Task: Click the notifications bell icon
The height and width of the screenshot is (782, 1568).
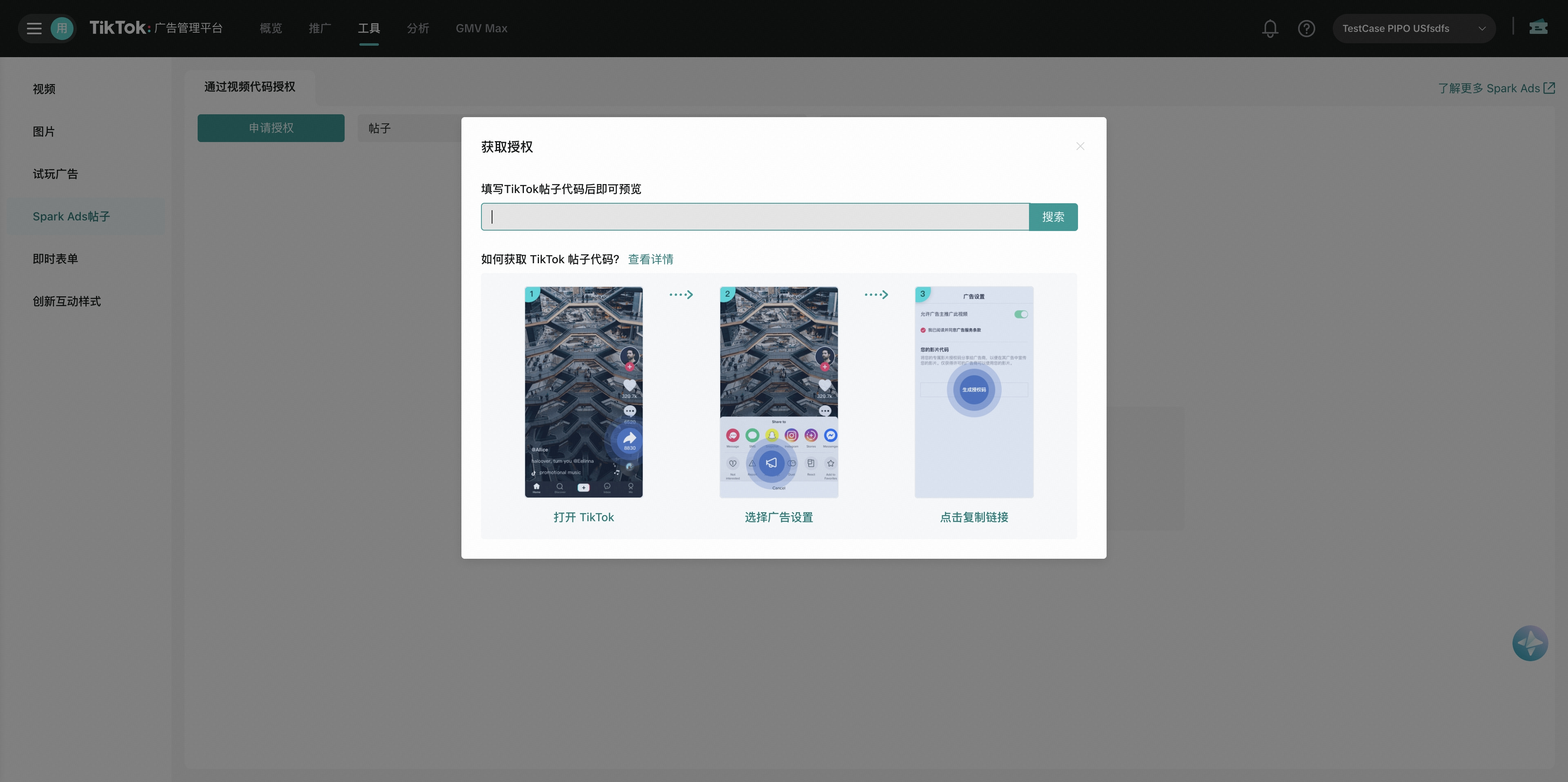Action: [x=1270, y=29]
